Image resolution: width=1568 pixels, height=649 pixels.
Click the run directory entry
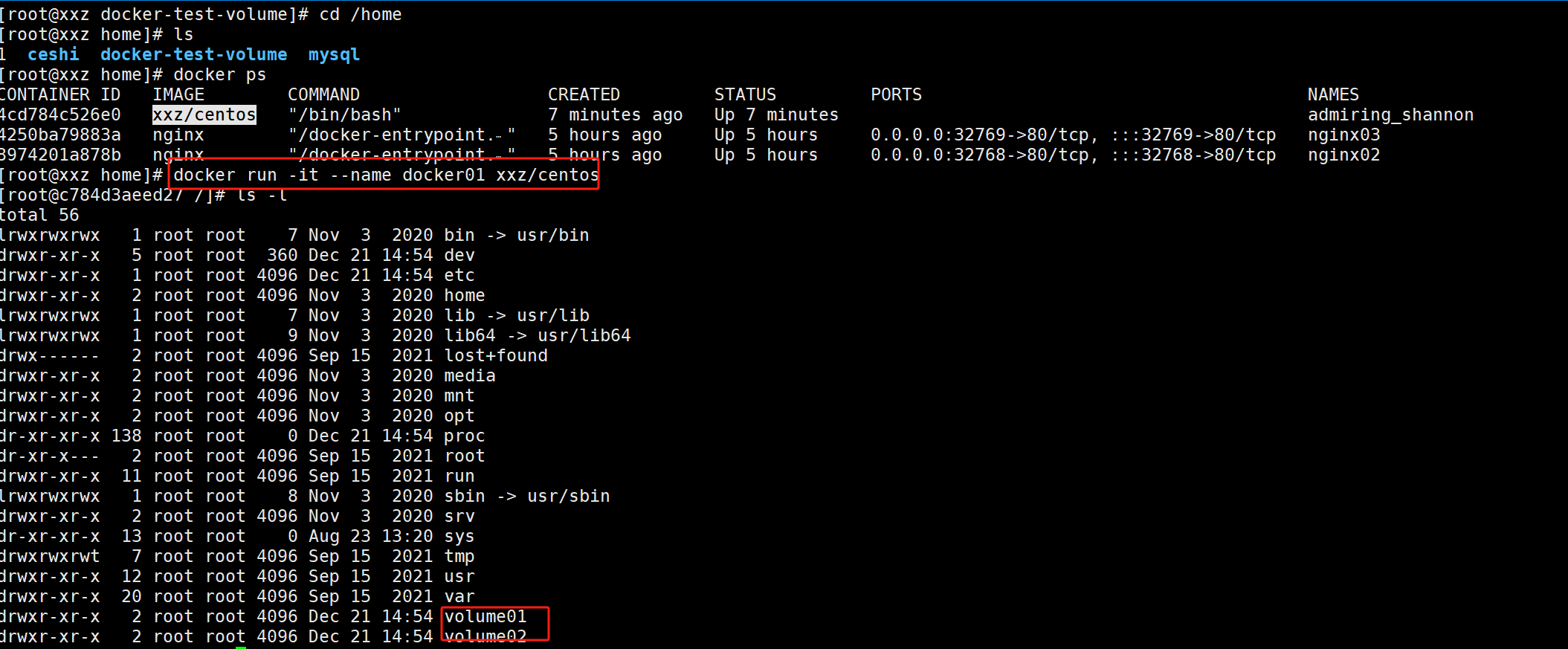459,476
